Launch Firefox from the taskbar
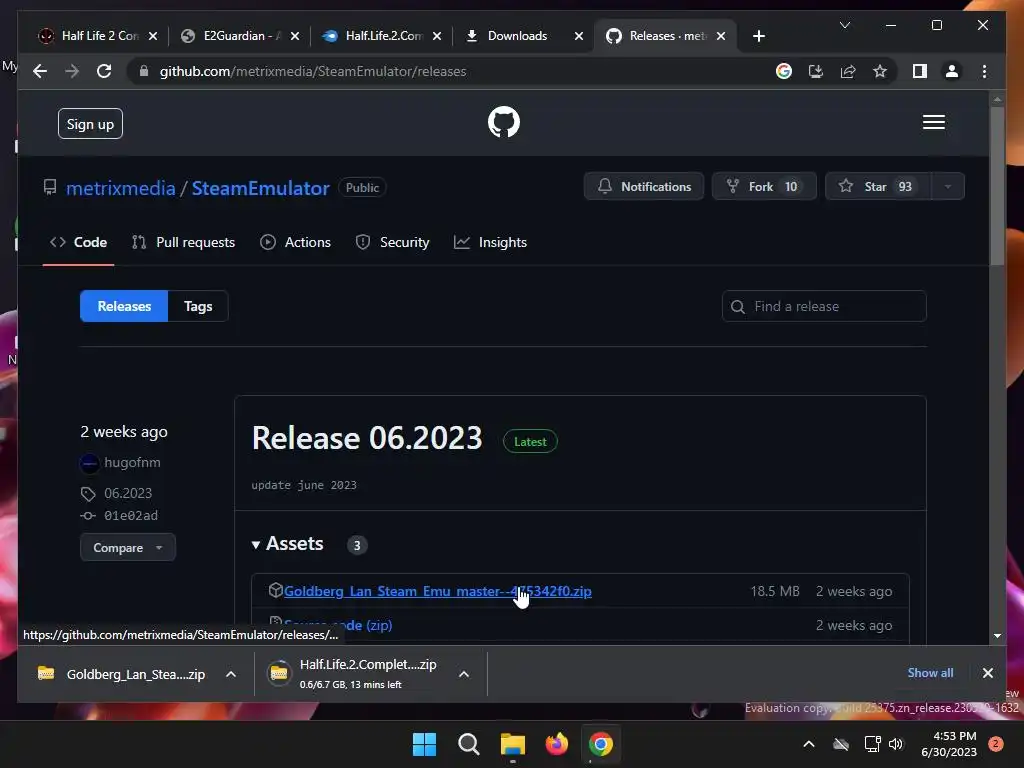 pyautogui.click(x=556, y=744)
